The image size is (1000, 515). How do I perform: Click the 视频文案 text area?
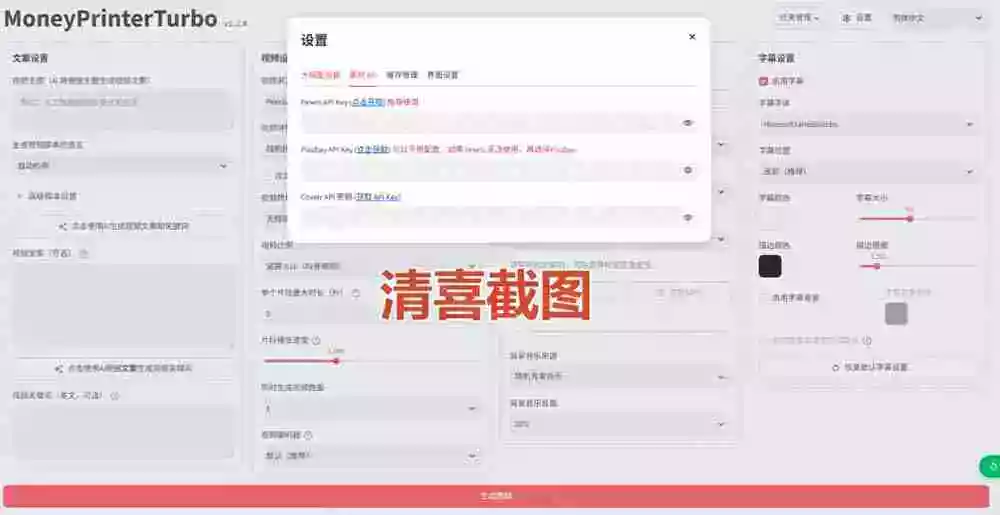point(122,307)
